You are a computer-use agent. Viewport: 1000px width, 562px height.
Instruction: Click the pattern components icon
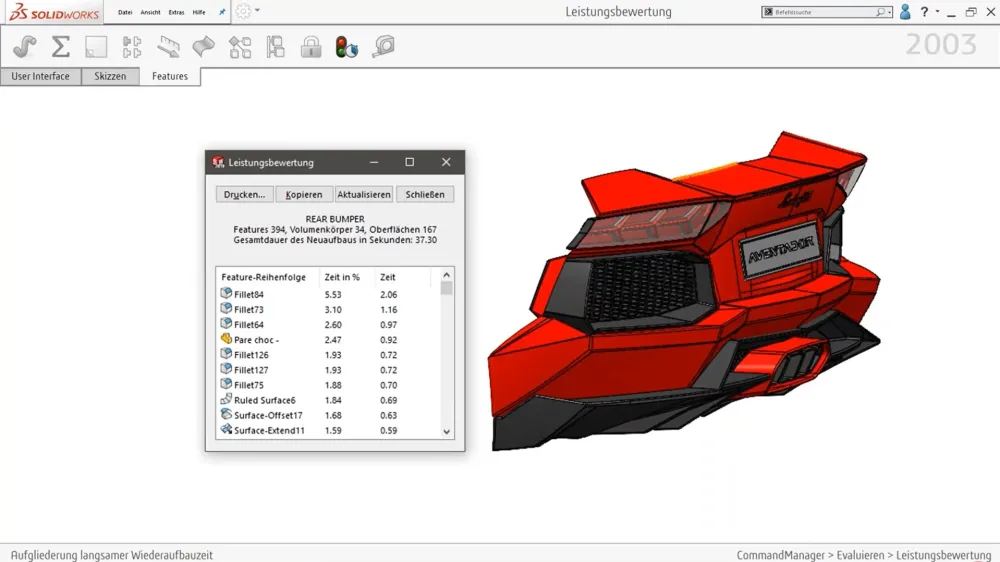point(132,47)
